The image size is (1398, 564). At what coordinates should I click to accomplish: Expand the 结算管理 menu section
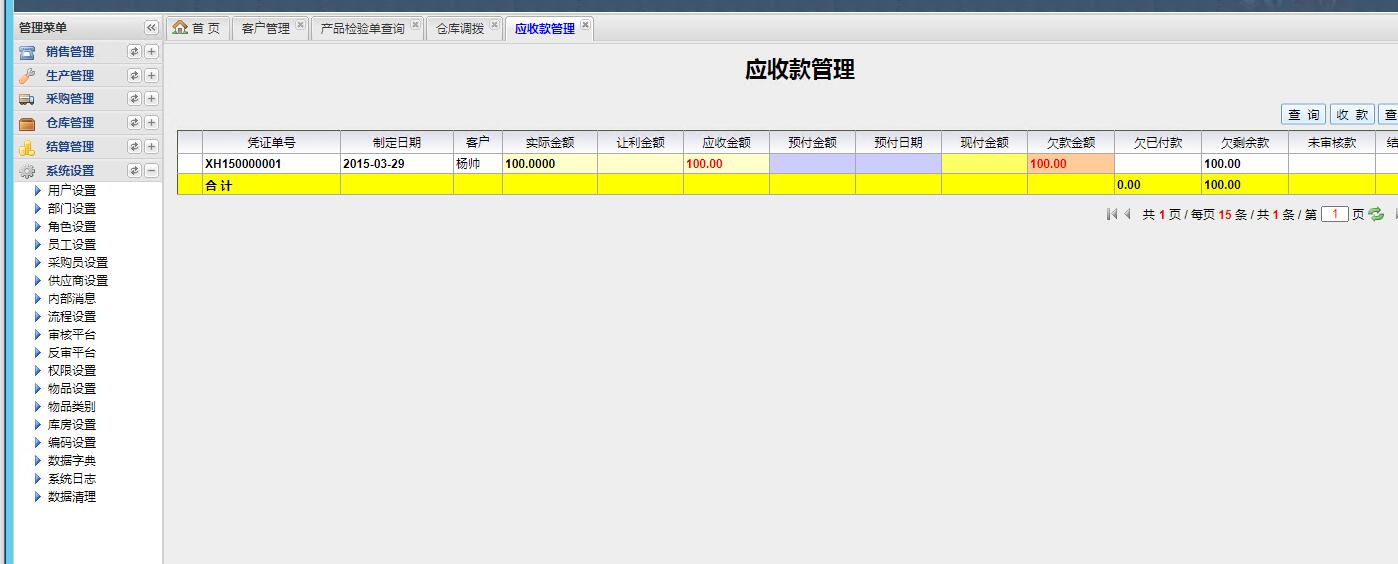(x=151, y=147)
